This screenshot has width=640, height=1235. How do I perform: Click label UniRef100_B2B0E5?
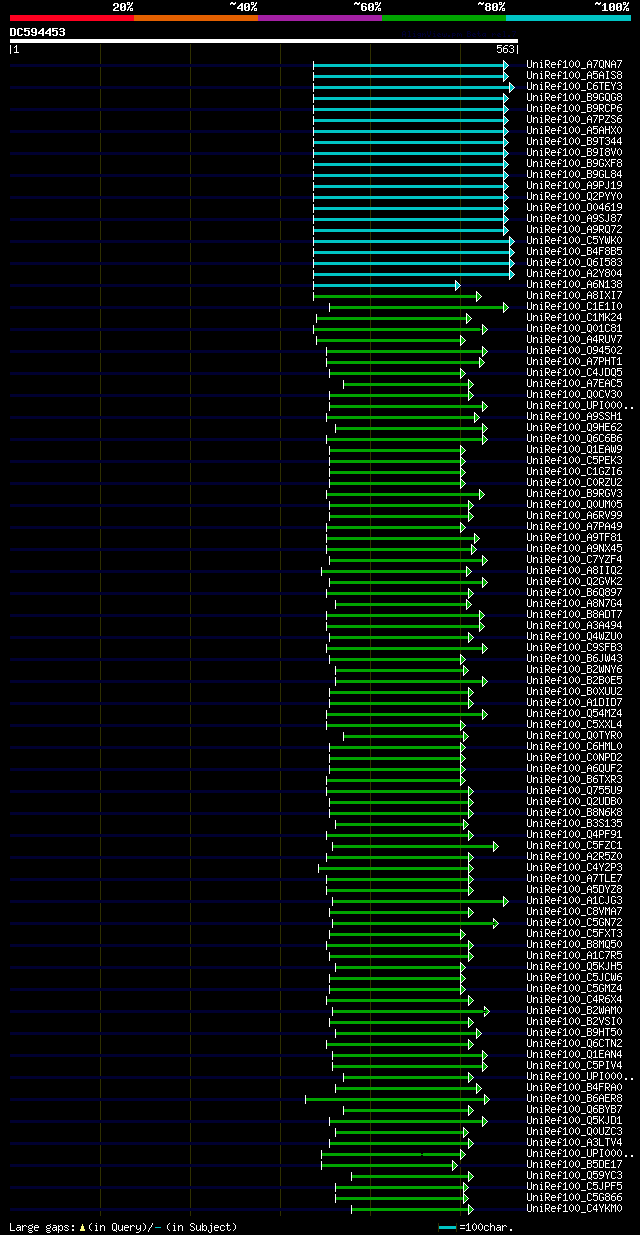click(574, 680)
